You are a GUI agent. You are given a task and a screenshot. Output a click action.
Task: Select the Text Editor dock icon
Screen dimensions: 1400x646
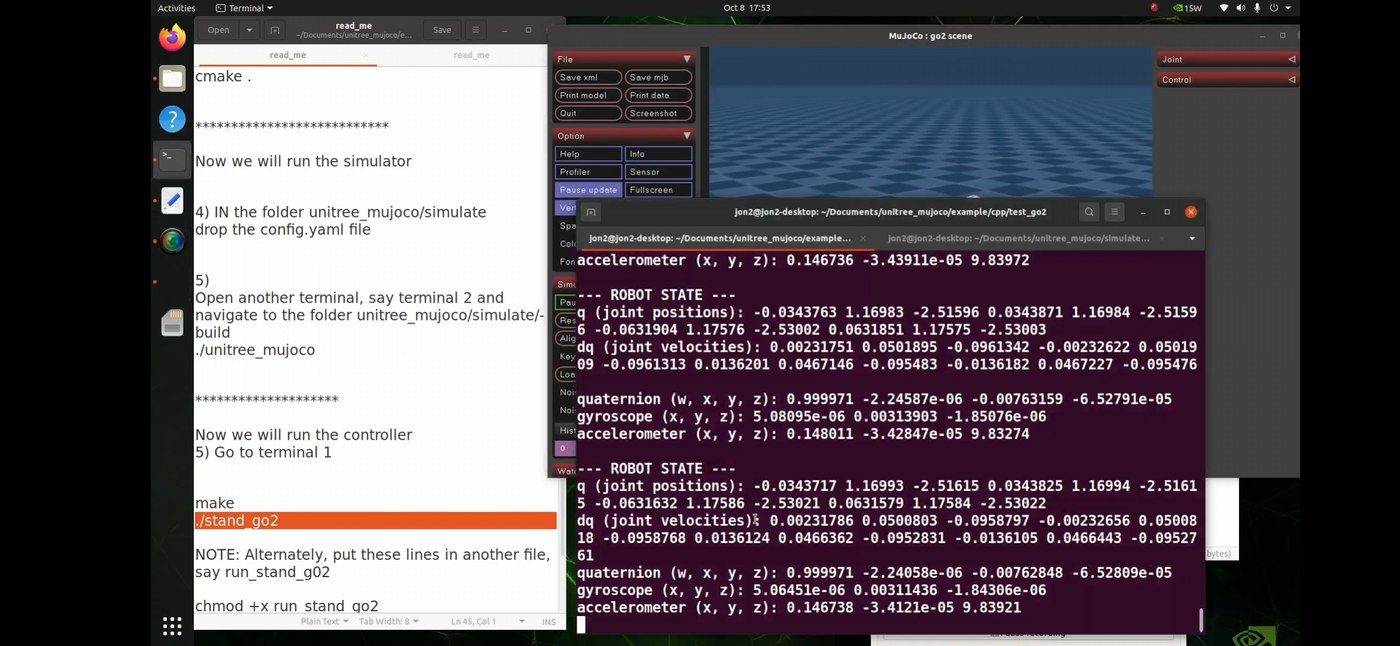172,200
